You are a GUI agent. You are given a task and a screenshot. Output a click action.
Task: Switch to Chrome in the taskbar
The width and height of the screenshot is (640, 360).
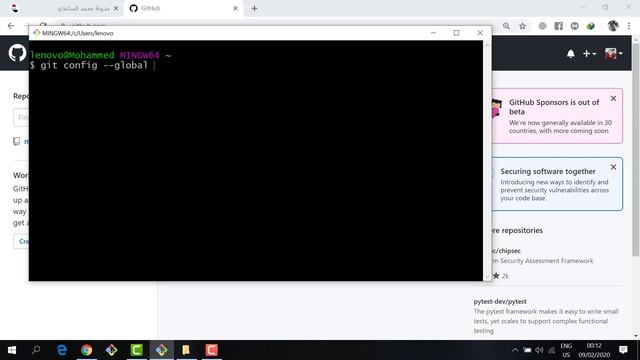[87, 350]
